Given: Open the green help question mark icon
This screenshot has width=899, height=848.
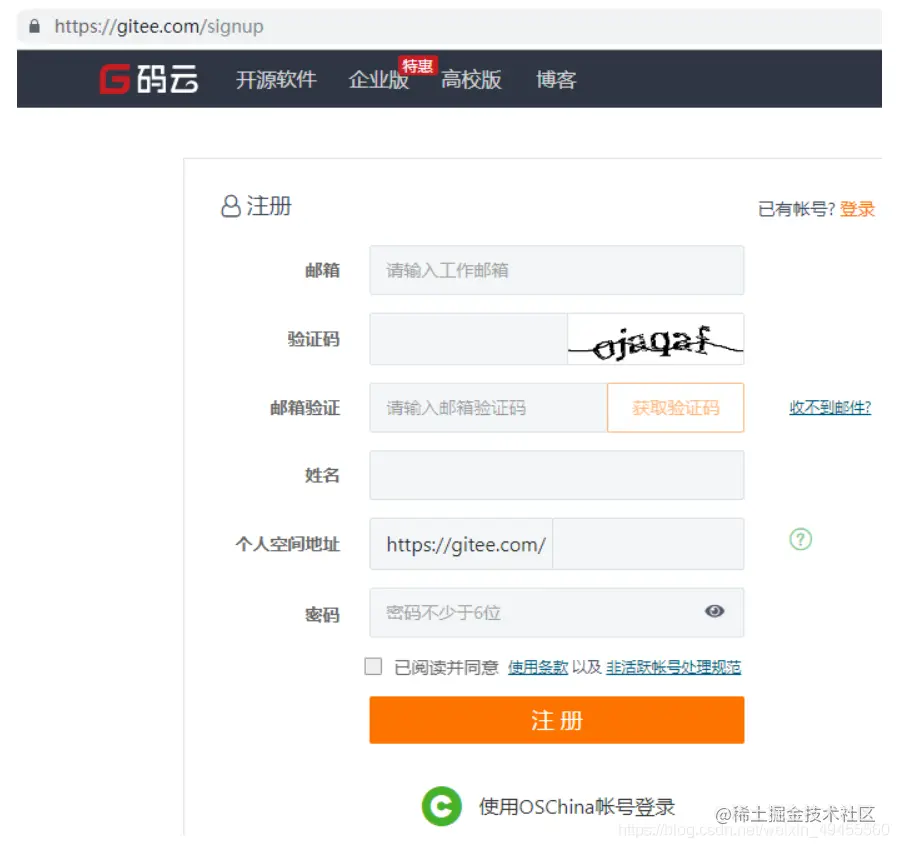Looking at the screenshot, I should pos(800,539).
